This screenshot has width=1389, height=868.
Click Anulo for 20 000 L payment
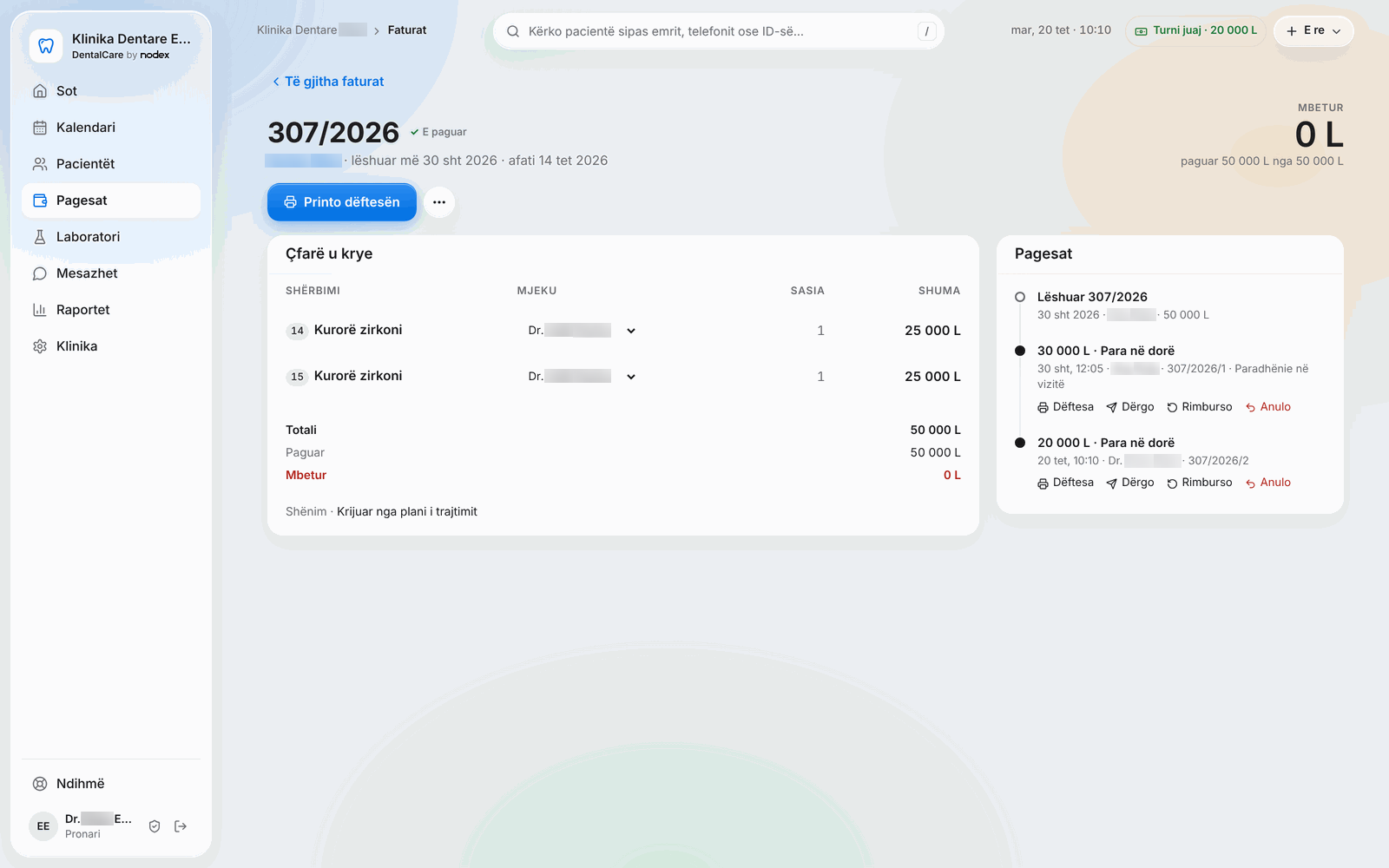[x=1268, y=483]
